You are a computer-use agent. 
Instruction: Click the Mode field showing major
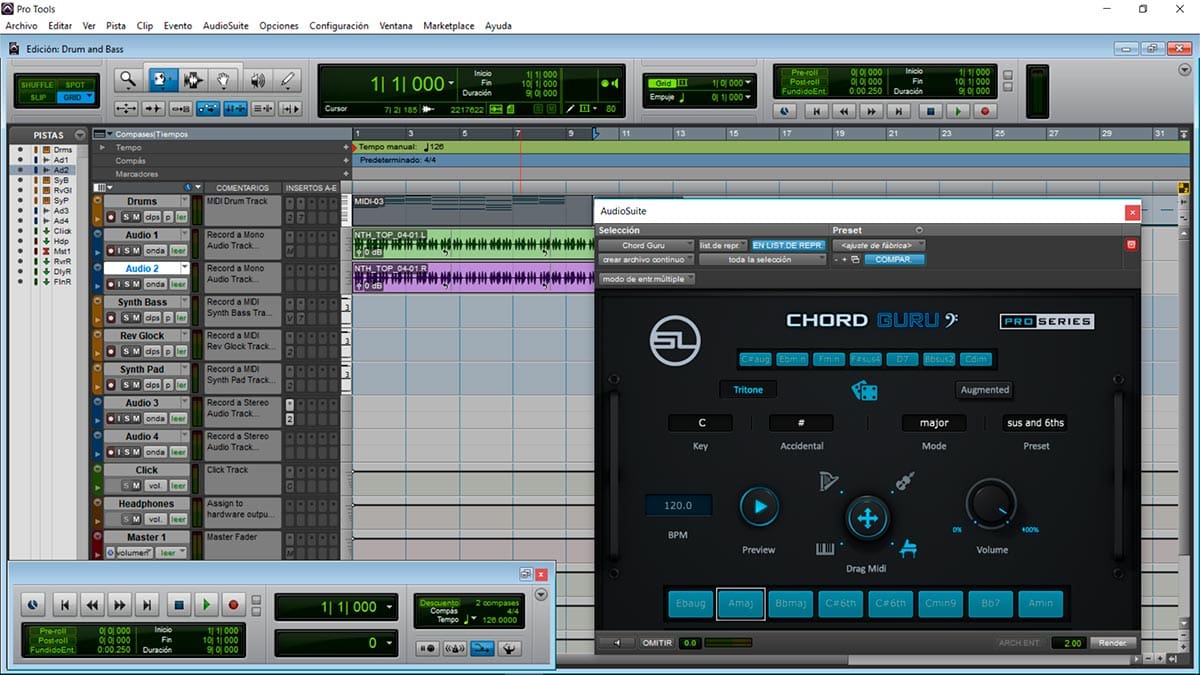934,423
